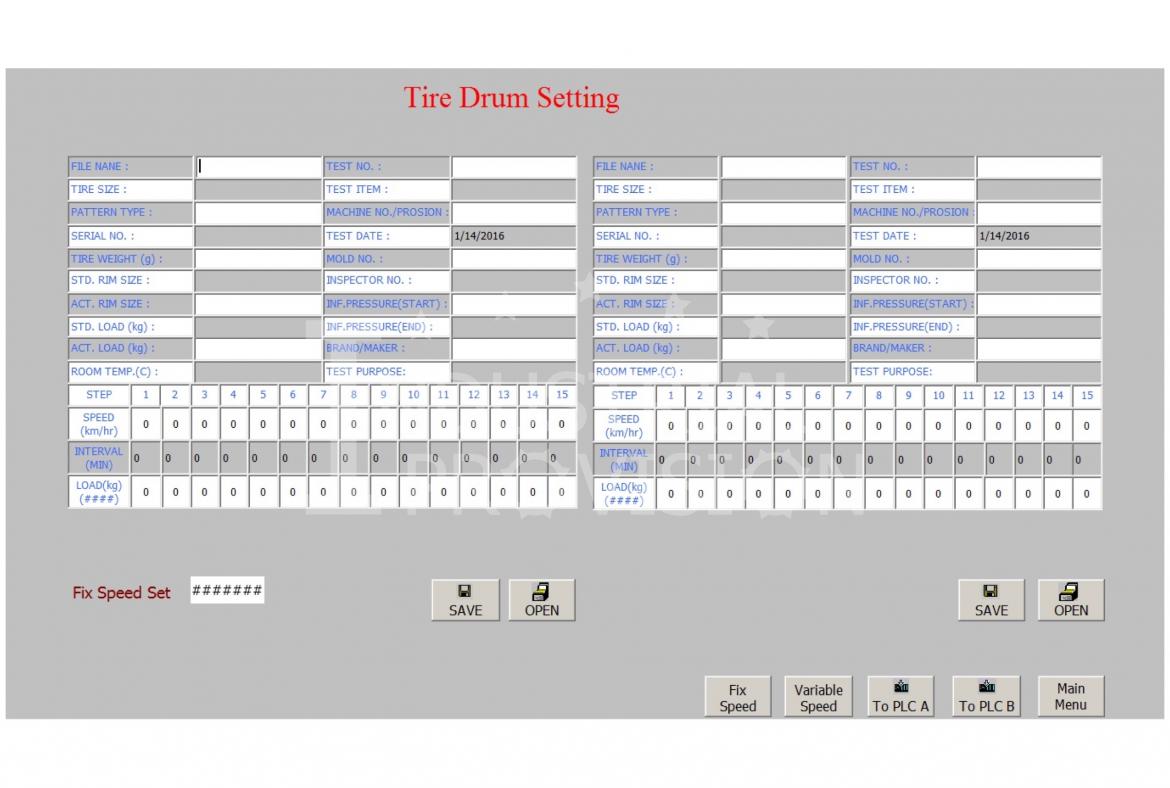Click left PATTERN TYPE input field
The image size is (1170, 788).
257,213
